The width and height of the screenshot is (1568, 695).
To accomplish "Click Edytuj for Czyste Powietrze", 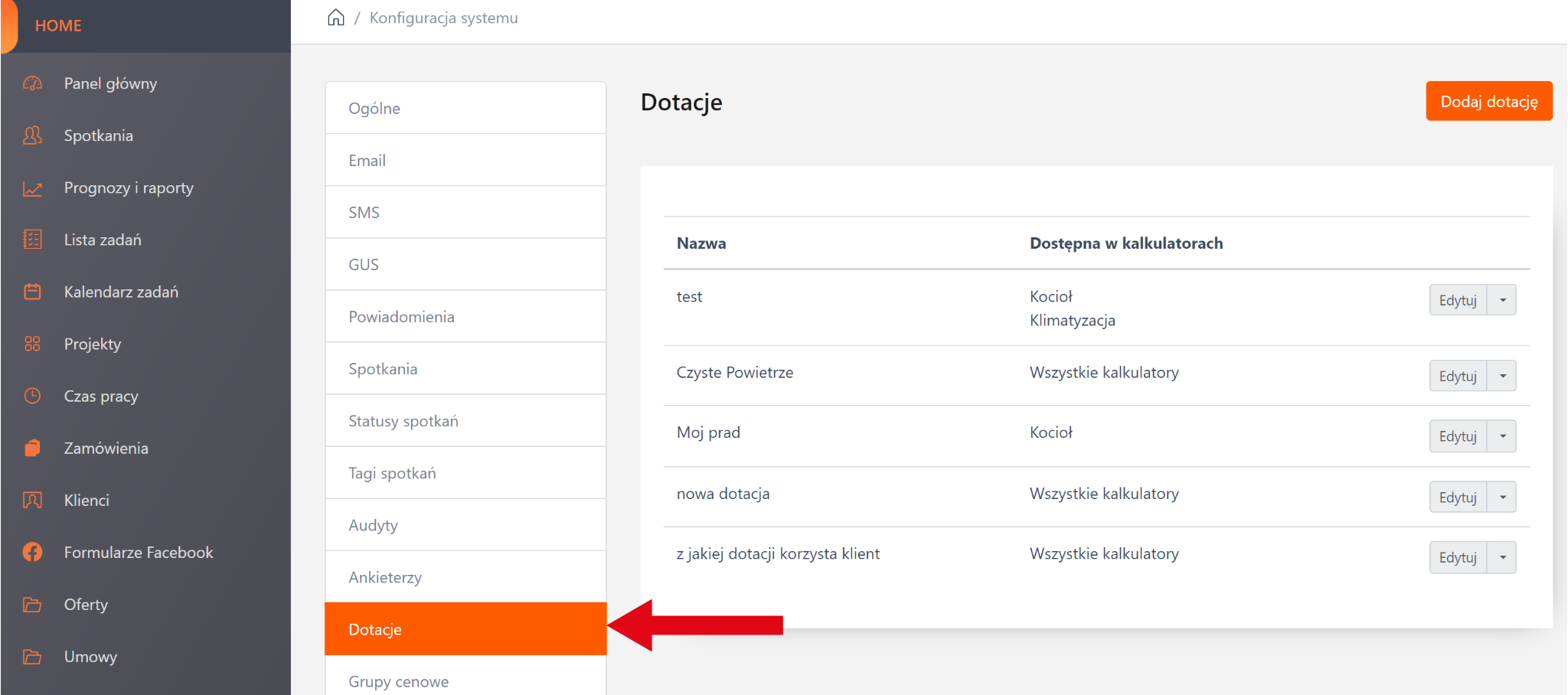I will click(x=1457, y=376).
